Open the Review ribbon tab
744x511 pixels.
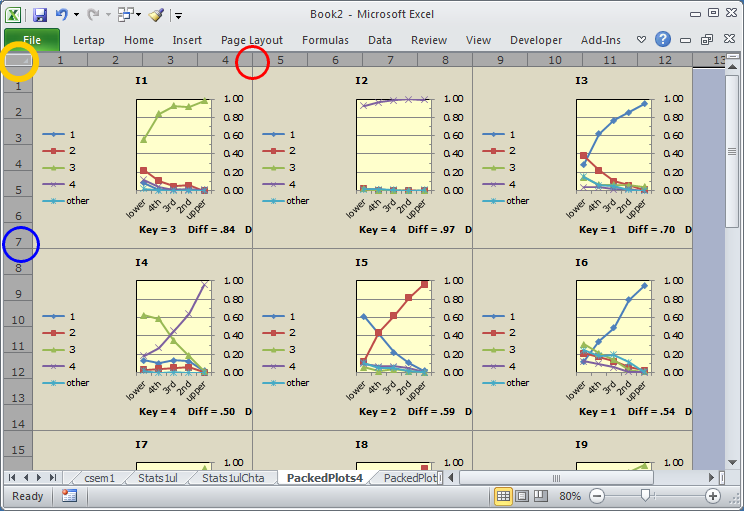[x=429, y=40]
